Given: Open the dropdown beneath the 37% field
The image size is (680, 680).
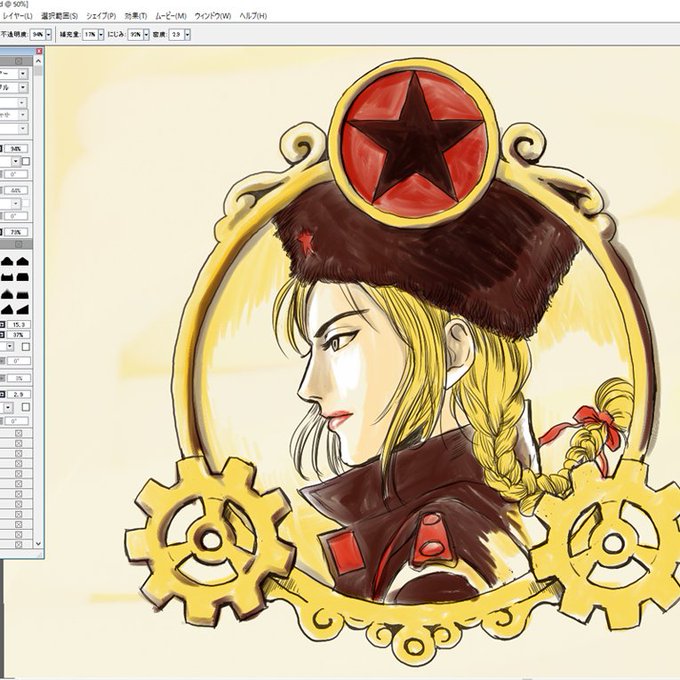Looking at the screenshot, I should click(10, 347).
